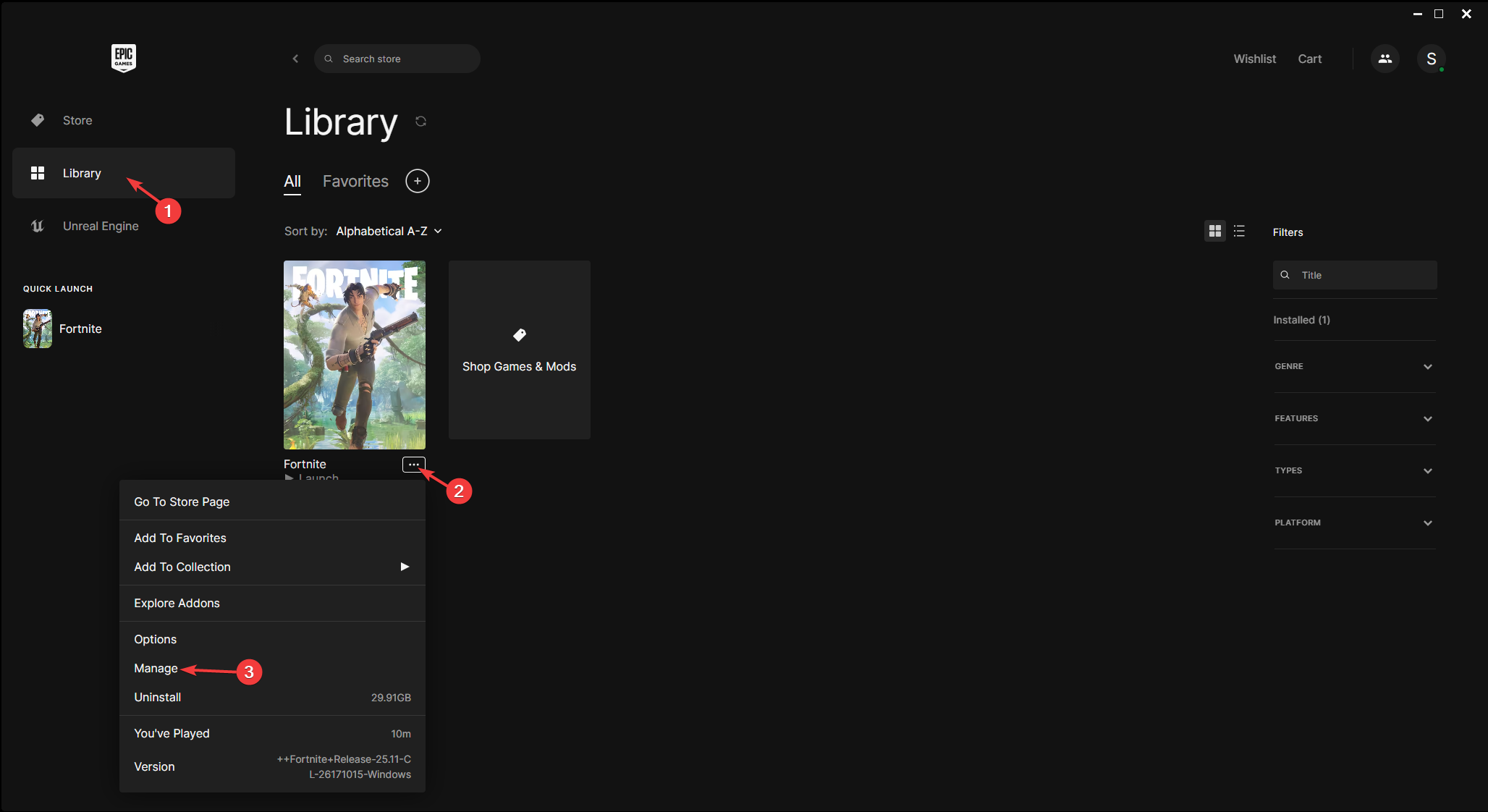The image size is (1488, 812).
Task: Click the 29.91GB size value
Action: point(391,698)
